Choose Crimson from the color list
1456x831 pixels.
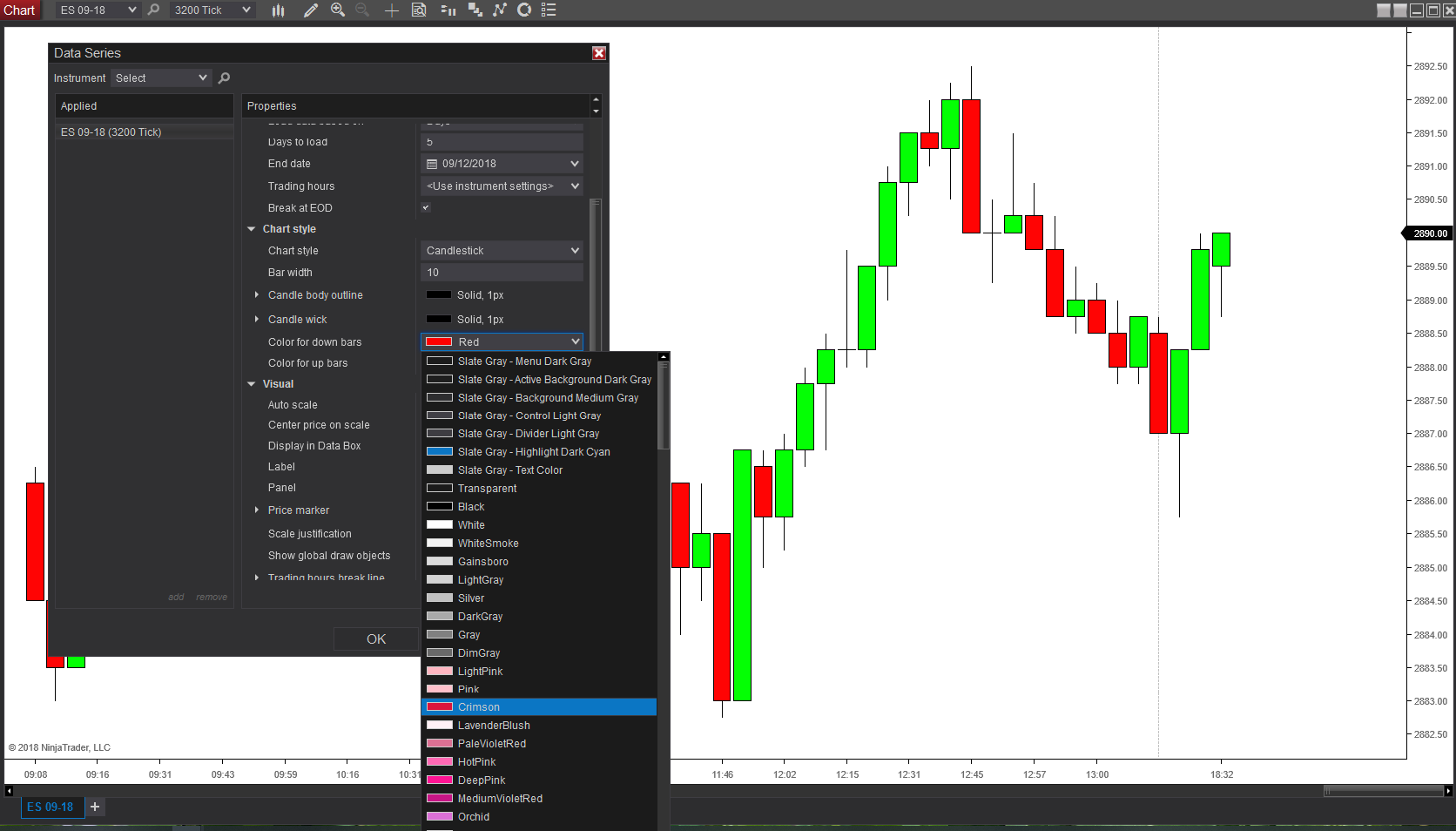click(x=539, y=707)
